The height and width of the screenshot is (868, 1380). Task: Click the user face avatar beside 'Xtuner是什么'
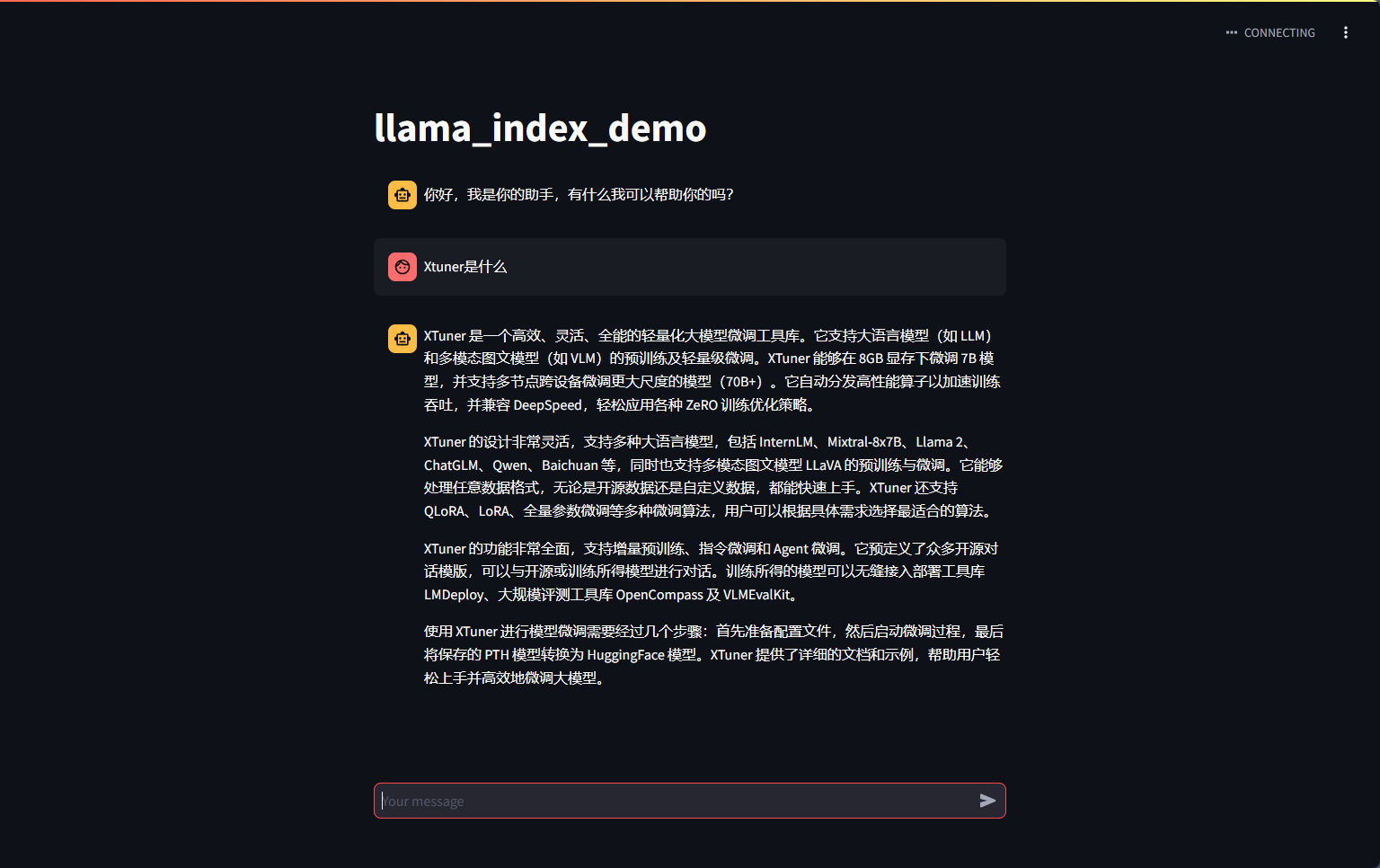point(402,267)
